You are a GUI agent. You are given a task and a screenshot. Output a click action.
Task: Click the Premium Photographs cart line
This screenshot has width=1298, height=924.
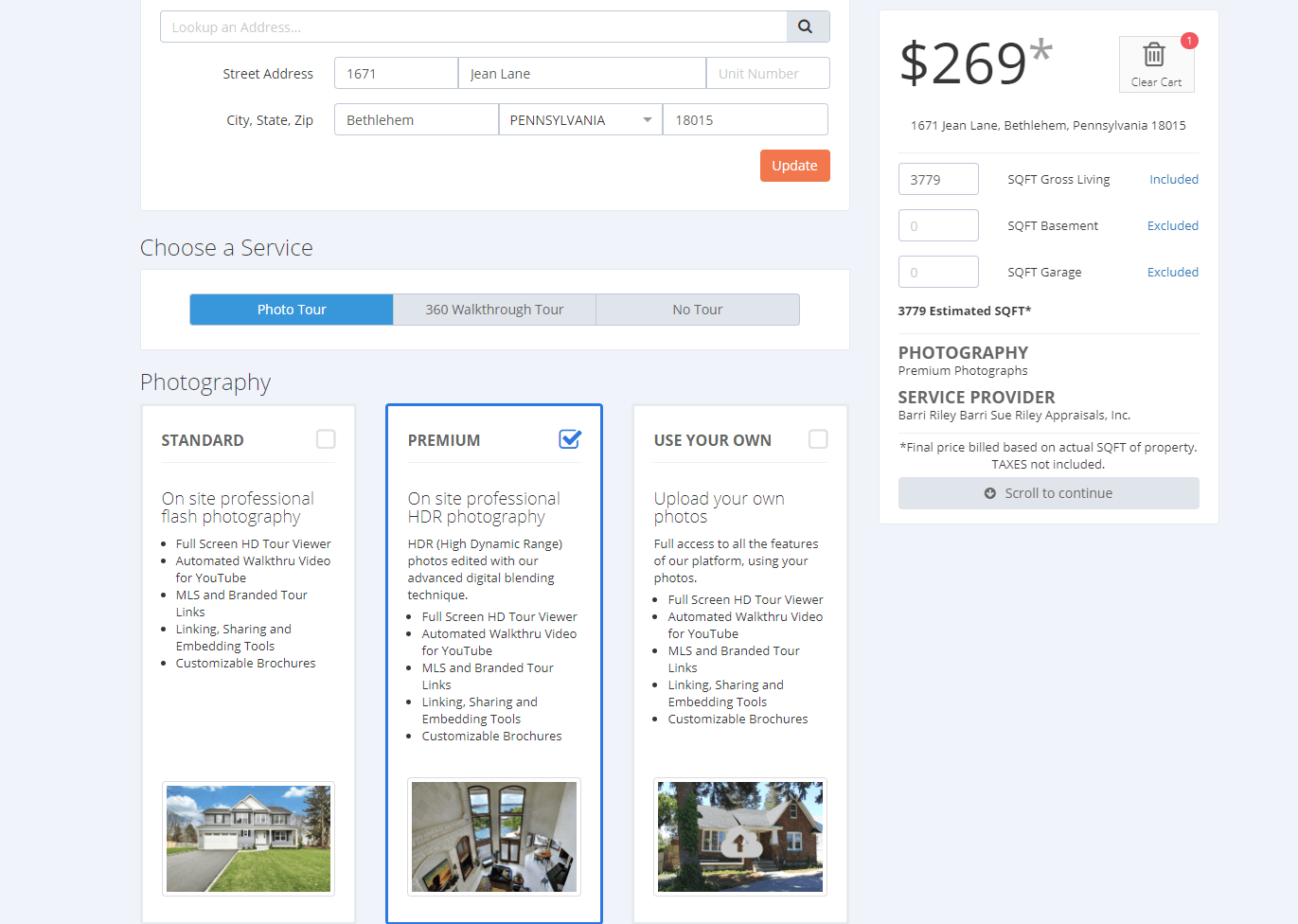click(963, 371)
